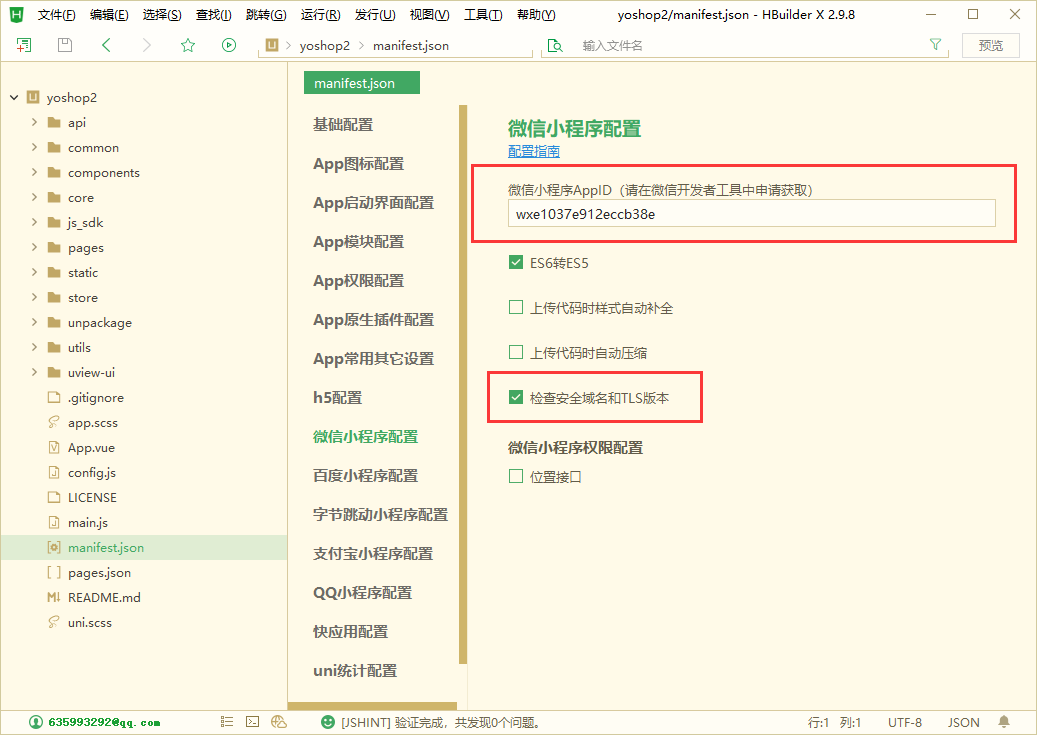Click the JSON language mode entry

964,722
